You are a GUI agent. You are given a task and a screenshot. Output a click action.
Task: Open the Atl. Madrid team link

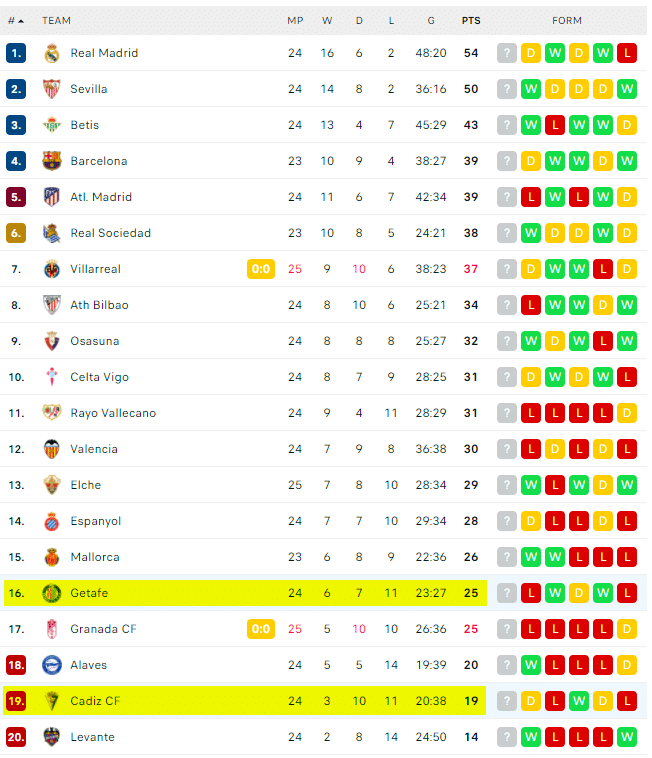click(101, 197)
